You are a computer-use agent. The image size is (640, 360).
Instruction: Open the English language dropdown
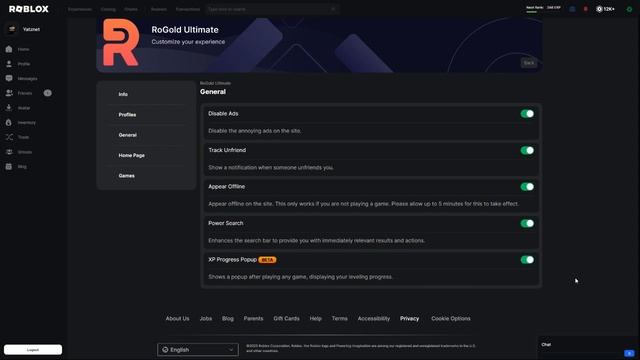198,350
